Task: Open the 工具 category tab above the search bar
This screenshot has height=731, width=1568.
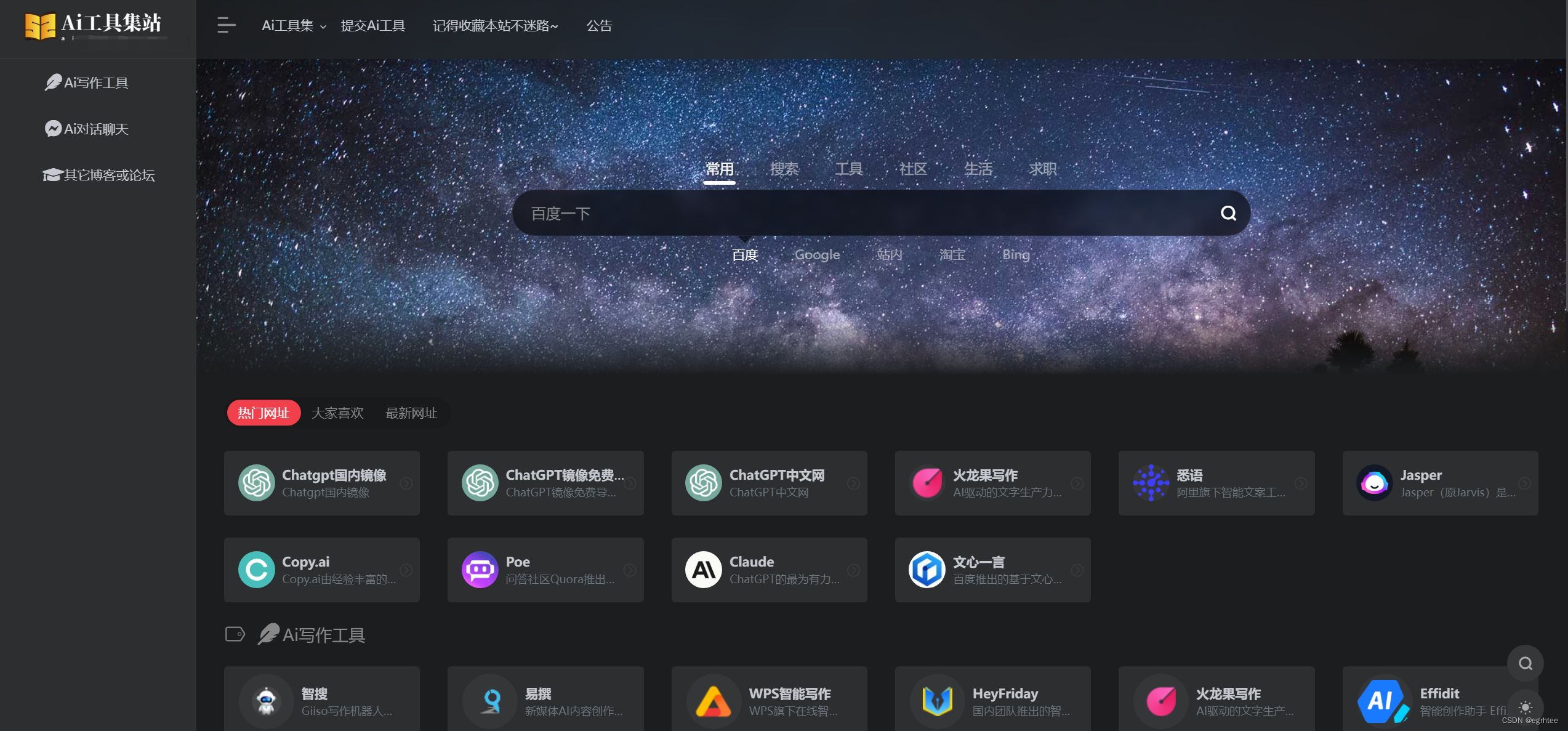Action: pos(848,168)
